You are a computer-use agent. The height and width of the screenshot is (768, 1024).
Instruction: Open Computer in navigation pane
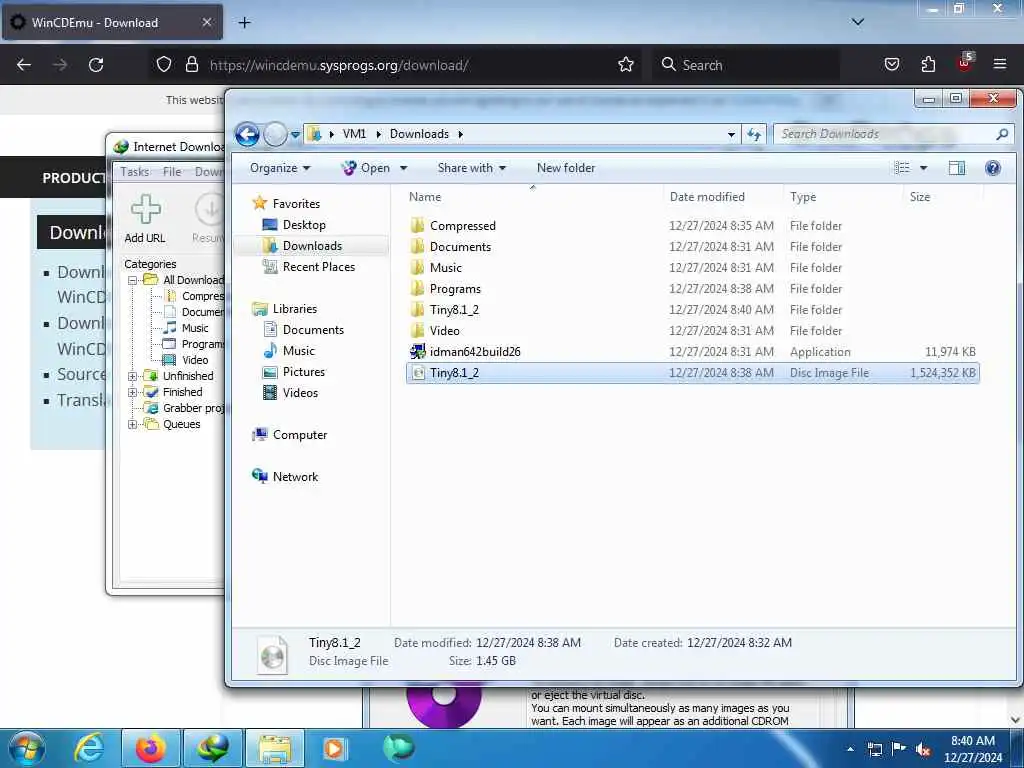point(300,435)
